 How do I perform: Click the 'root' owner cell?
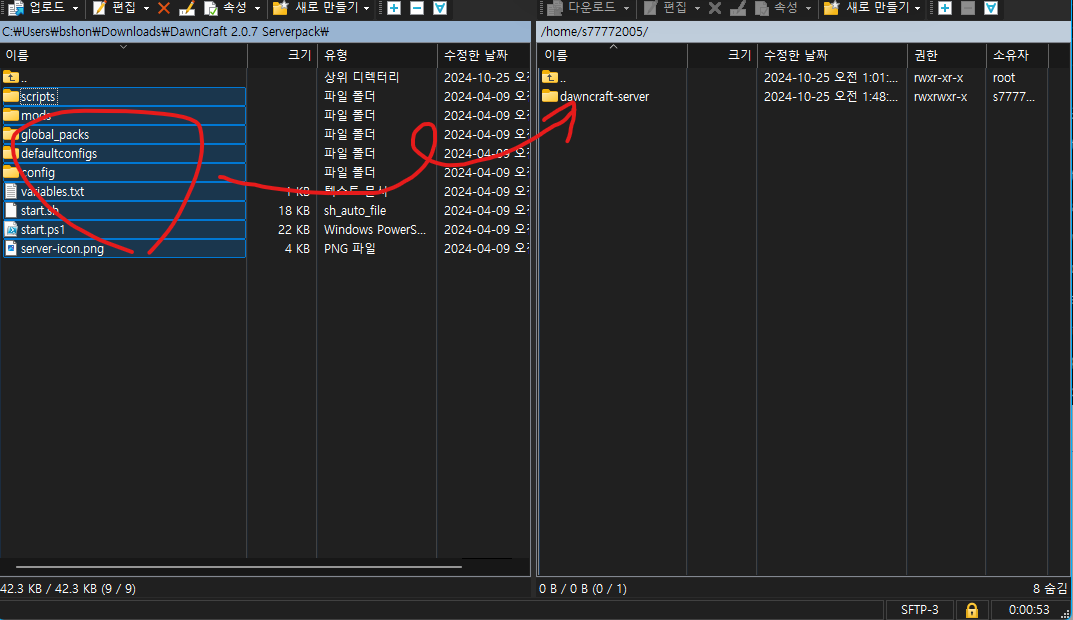click(1004, 77)
